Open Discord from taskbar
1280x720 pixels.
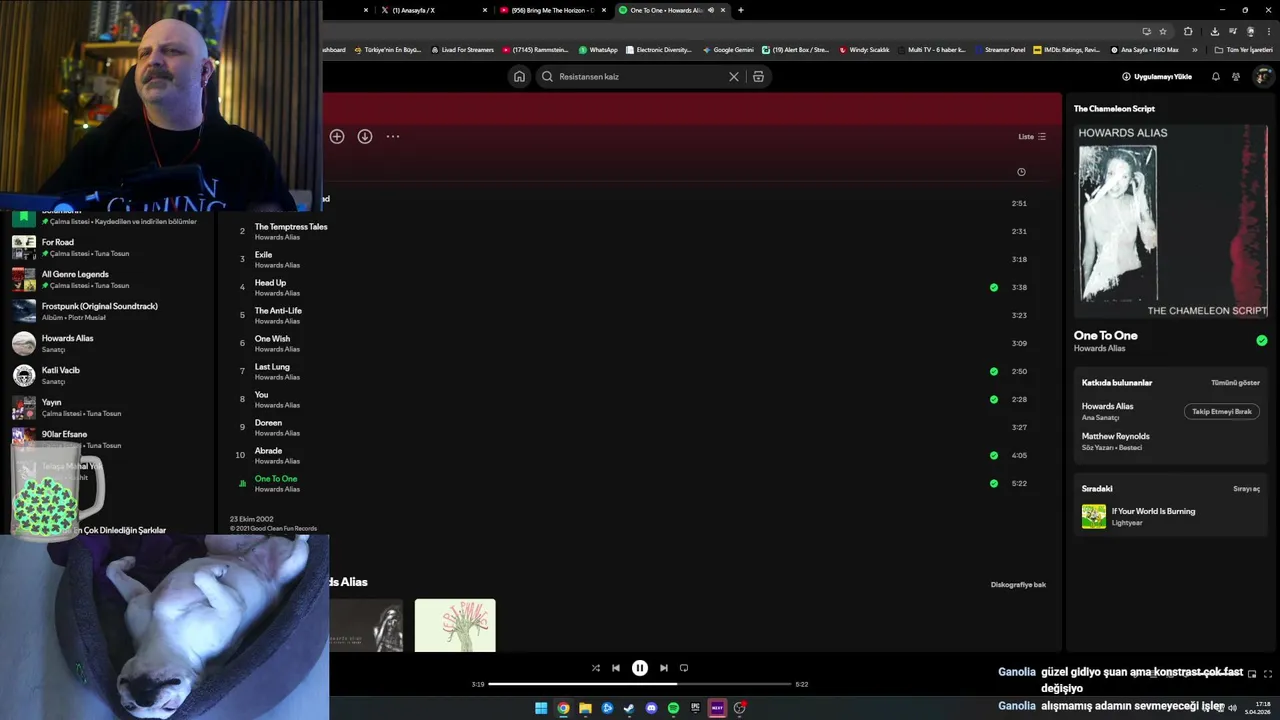click(651, 708)
